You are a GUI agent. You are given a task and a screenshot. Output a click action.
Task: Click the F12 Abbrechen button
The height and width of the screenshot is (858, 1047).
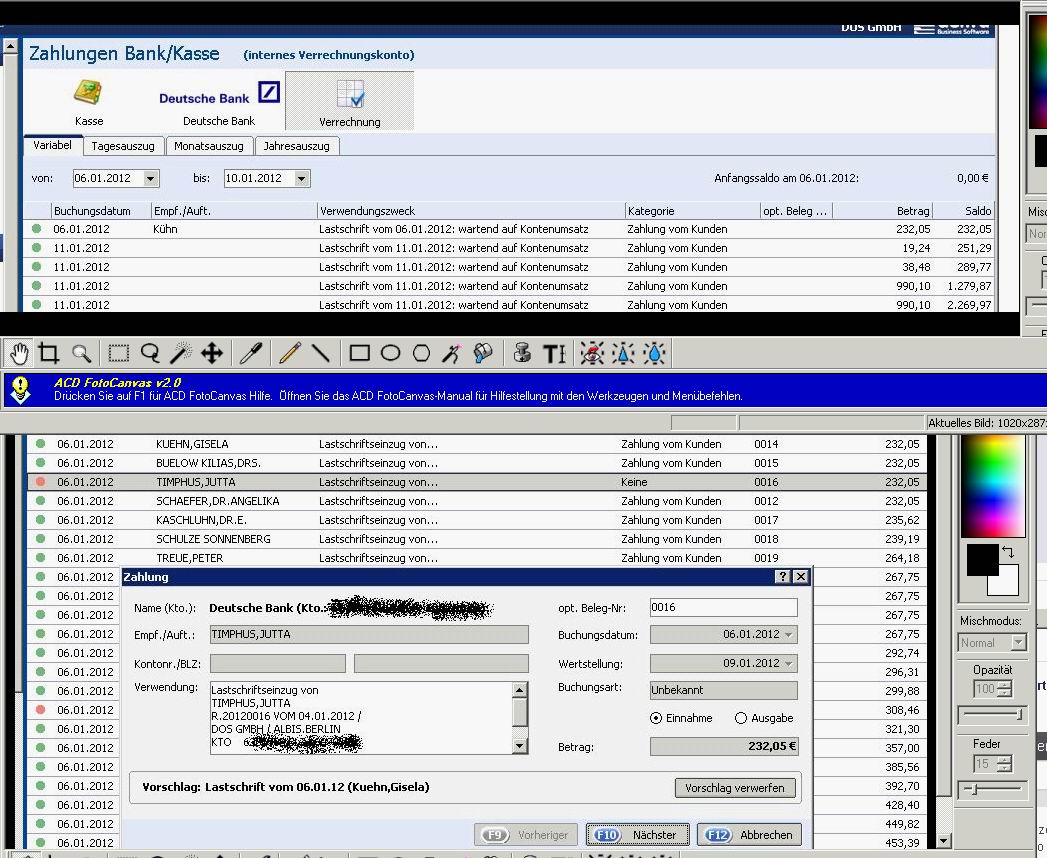749,835
